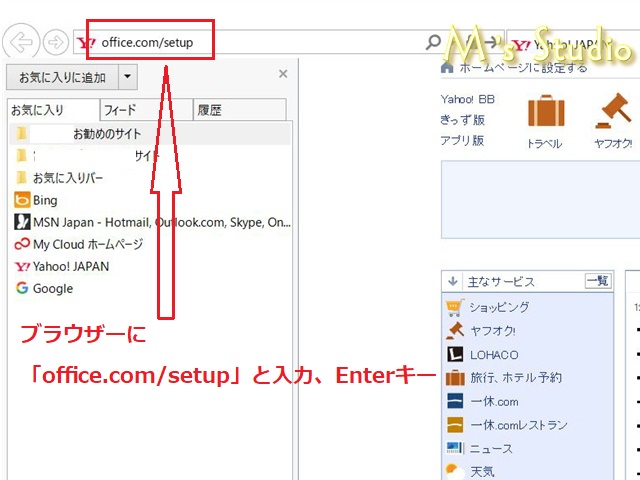The height and width of the screenshot is (480, 640).
Task: Click the ホームページに設定する home icon
Action: 447,67
